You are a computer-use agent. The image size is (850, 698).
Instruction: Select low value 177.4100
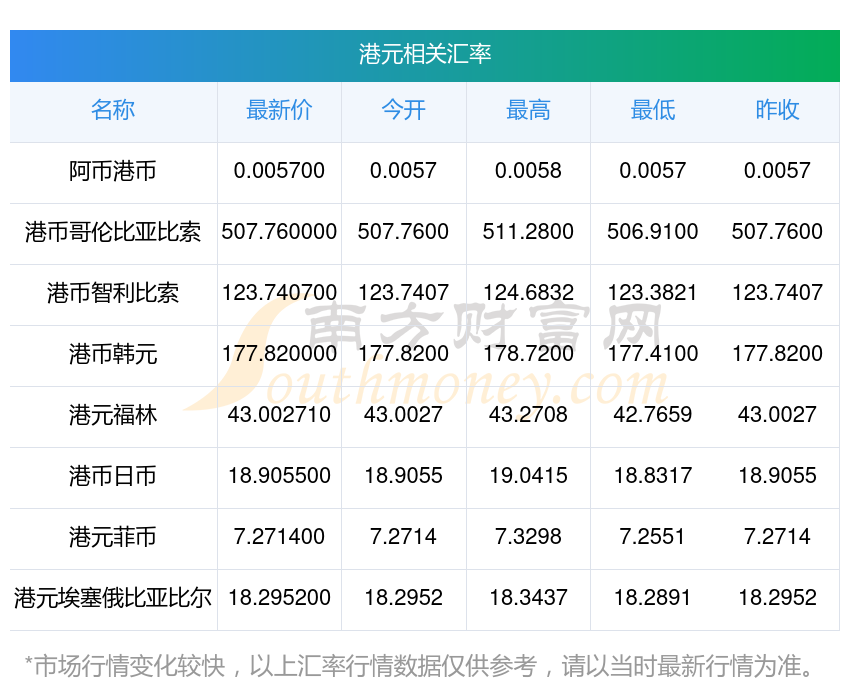click(x=653, y=354)
